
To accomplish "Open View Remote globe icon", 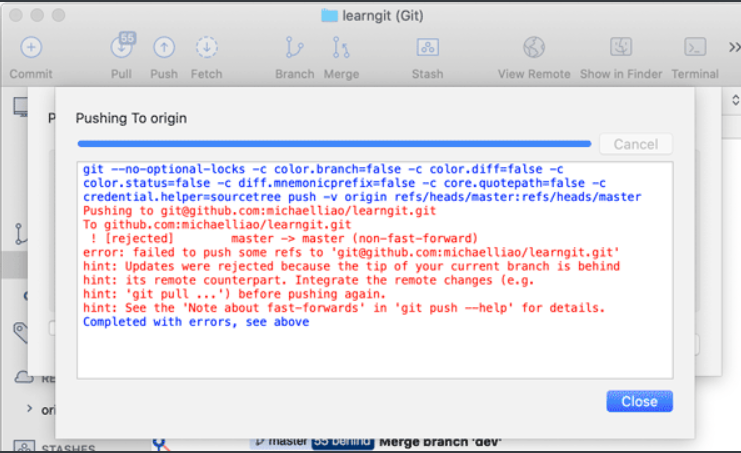I will click(534, 48).
